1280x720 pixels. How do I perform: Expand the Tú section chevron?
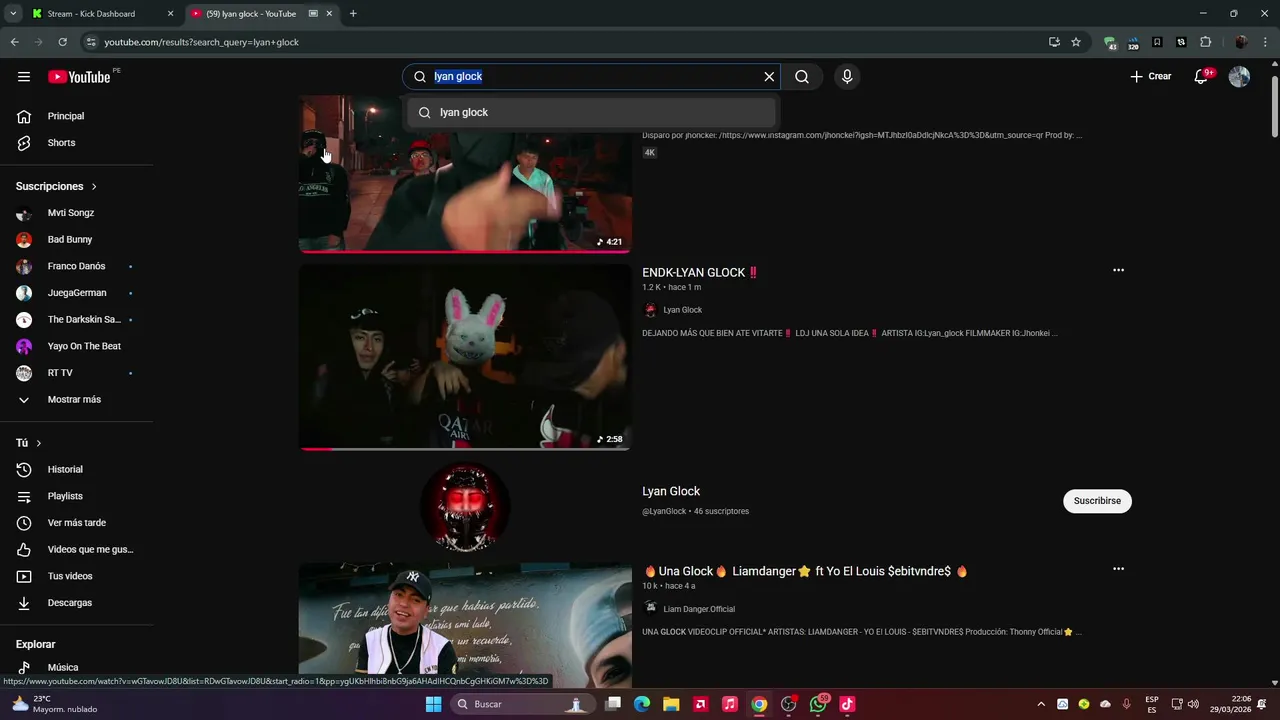[x=39, y=443]
